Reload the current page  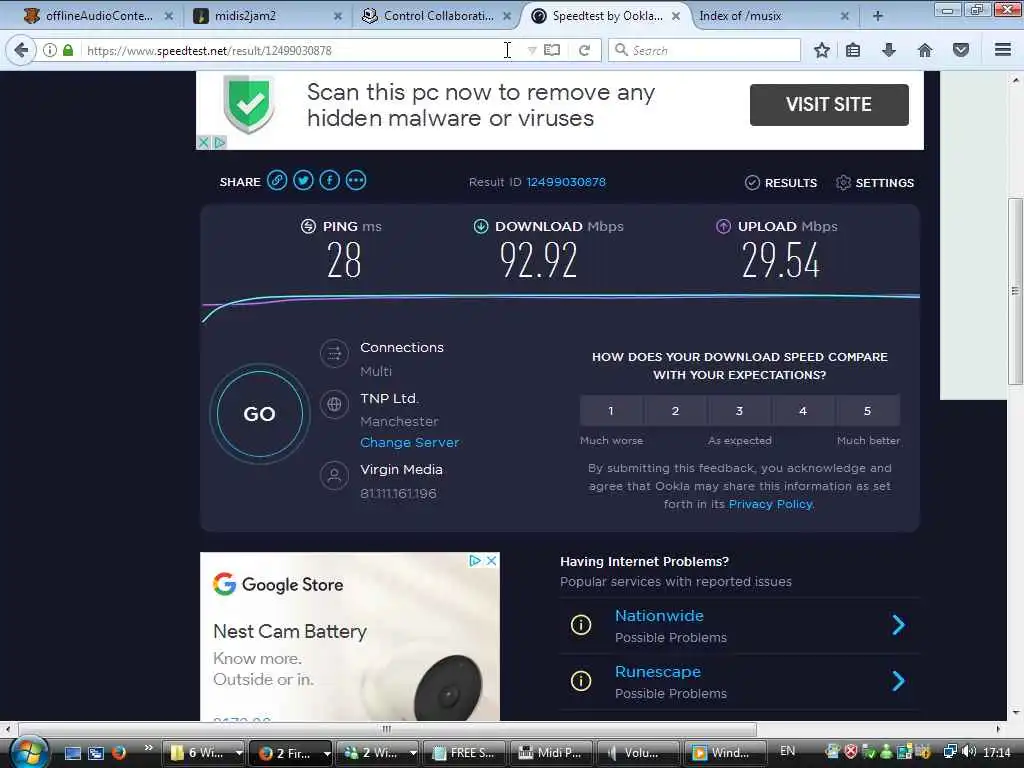coord(584,50)
